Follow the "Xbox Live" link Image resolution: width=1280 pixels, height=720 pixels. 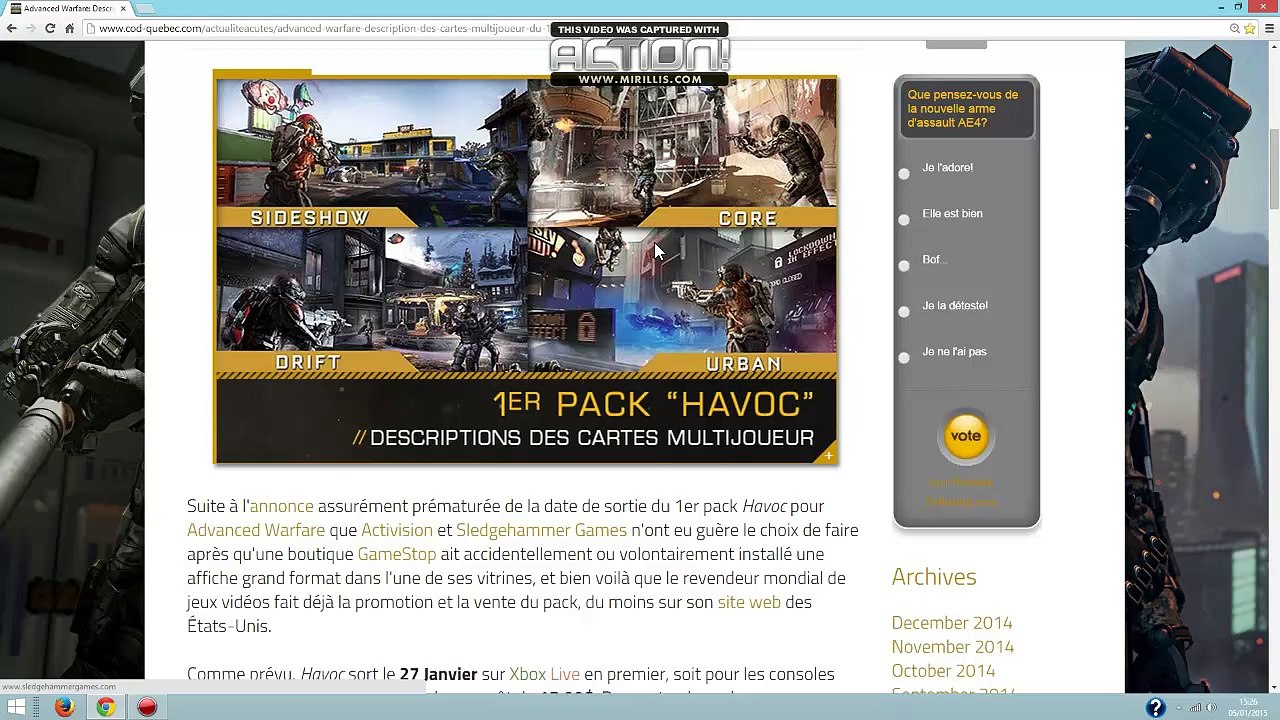click(x=544, y=674)
